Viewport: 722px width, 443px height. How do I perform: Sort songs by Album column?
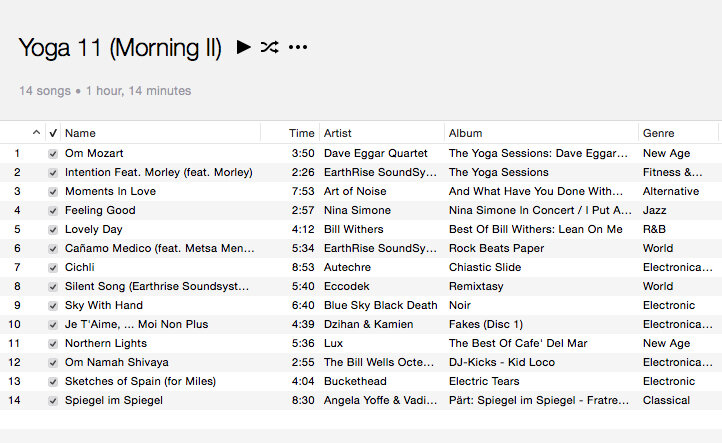point(466,133)
